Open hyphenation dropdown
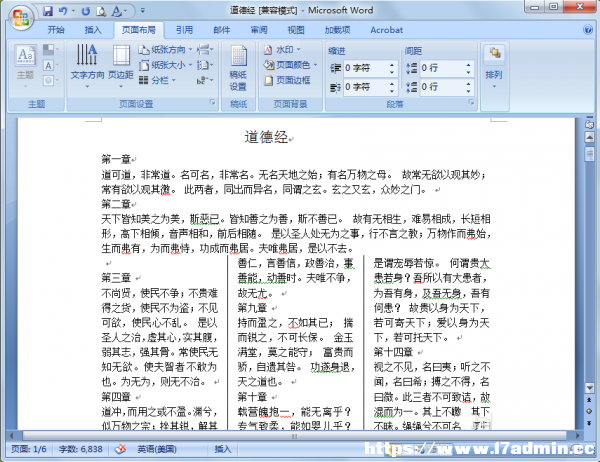The width and height of the screenshot is (600, 462). (x=205, y=80)
